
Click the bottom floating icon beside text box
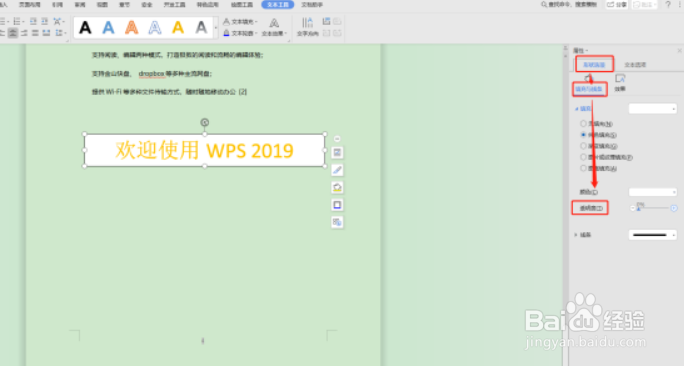(x=337, y=222)
